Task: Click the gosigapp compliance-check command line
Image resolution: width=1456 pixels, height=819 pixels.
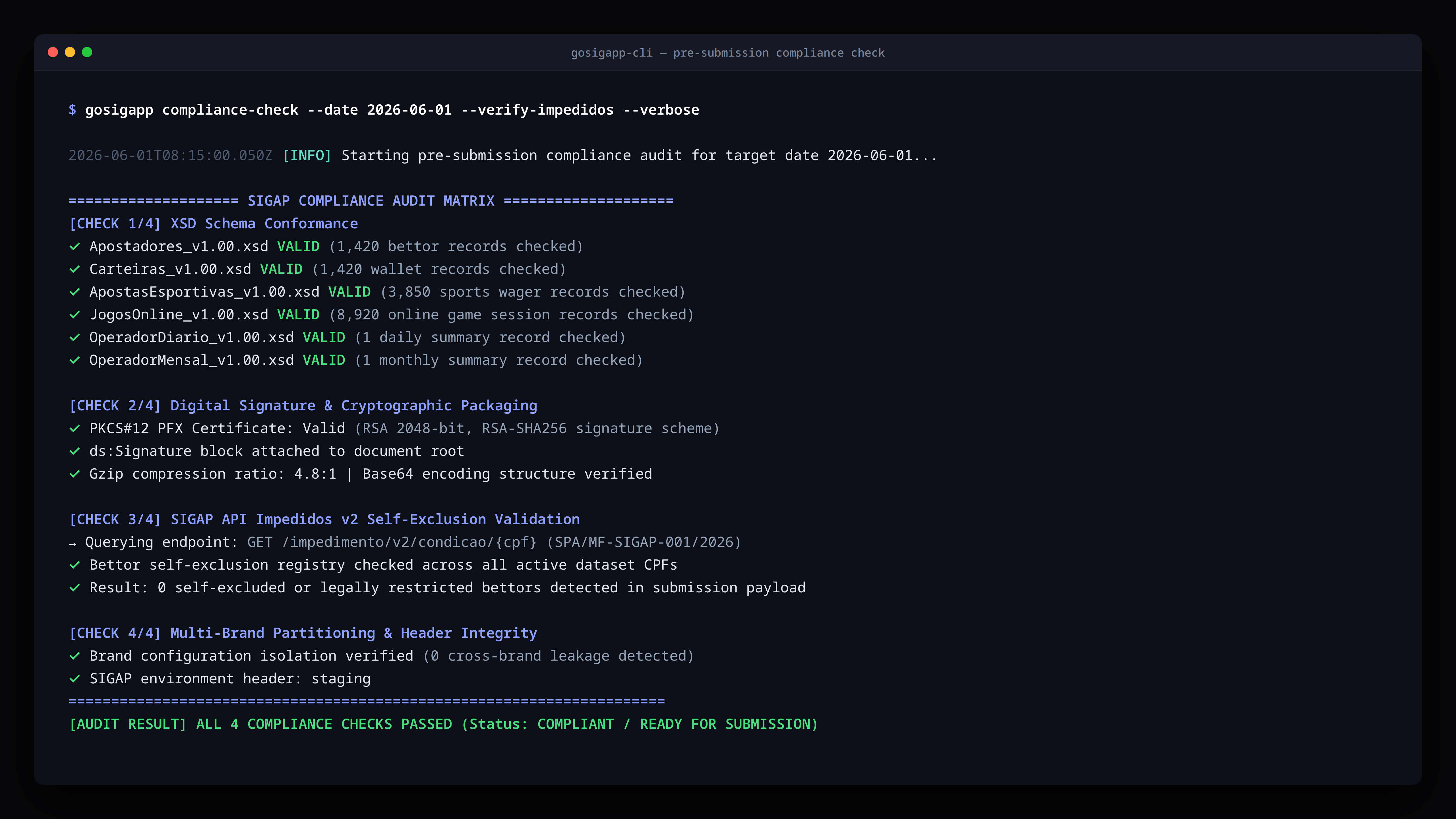Action: [x=392, y=110]
